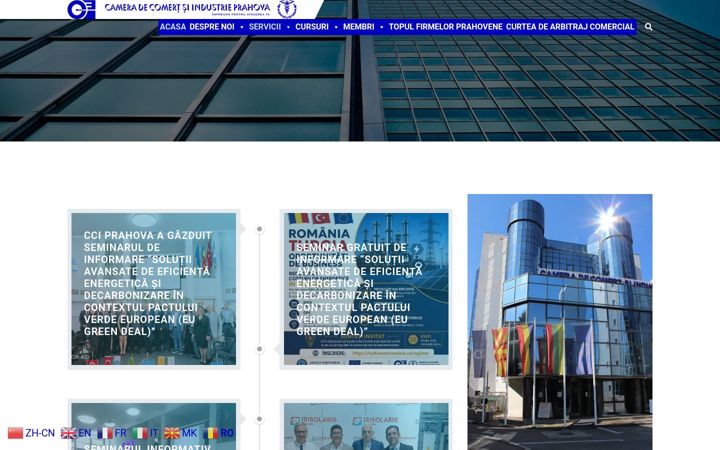Screen dimensions: 720x450
Task: Switch language to MK
Action: coord(189,433)
